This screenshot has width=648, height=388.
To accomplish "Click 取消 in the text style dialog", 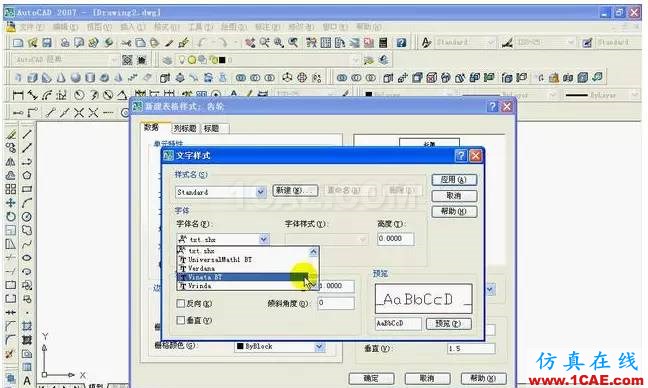I will [x=454, y=195].
